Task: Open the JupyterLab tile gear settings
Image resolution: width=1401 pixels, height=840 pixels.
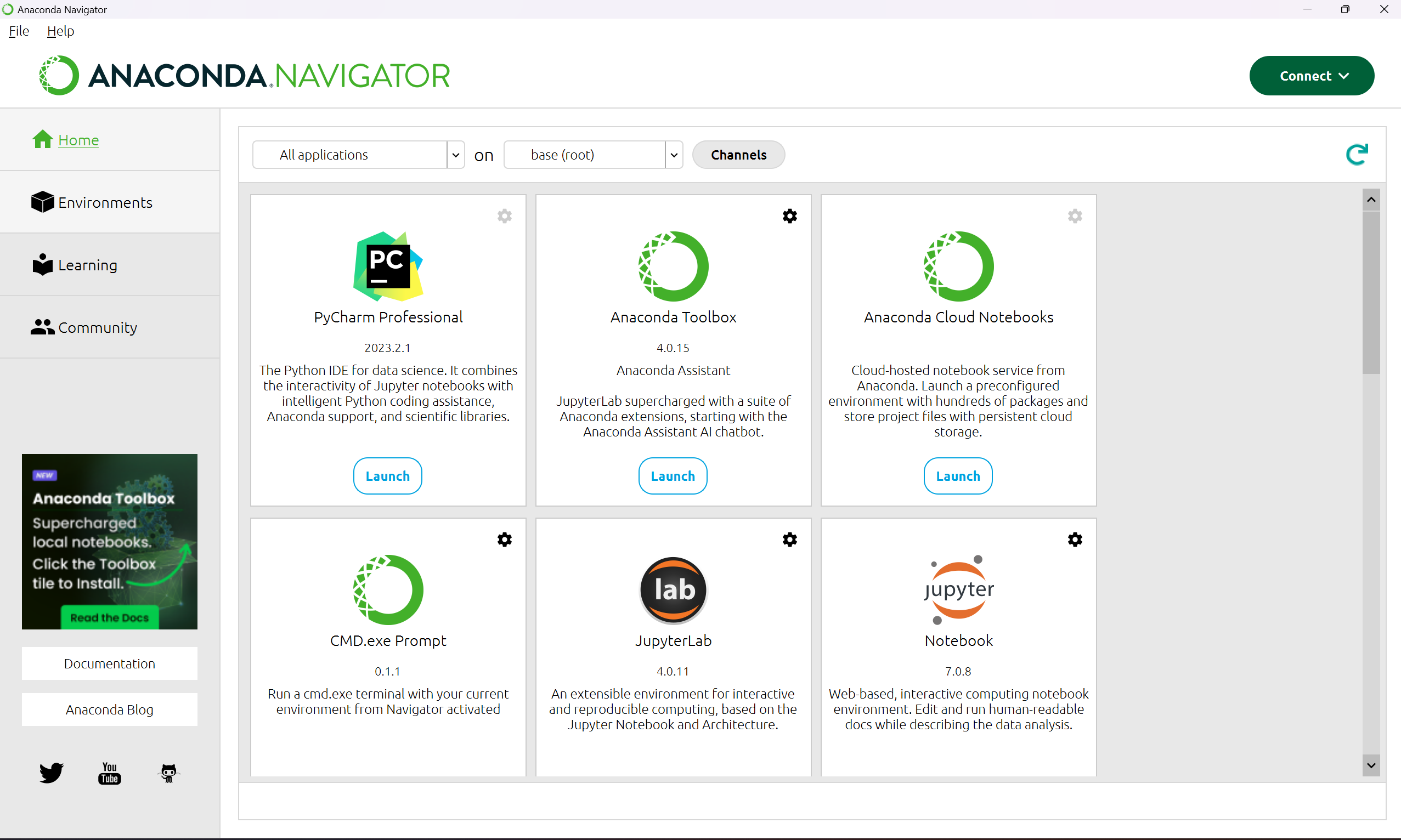Action: [789, 540]
